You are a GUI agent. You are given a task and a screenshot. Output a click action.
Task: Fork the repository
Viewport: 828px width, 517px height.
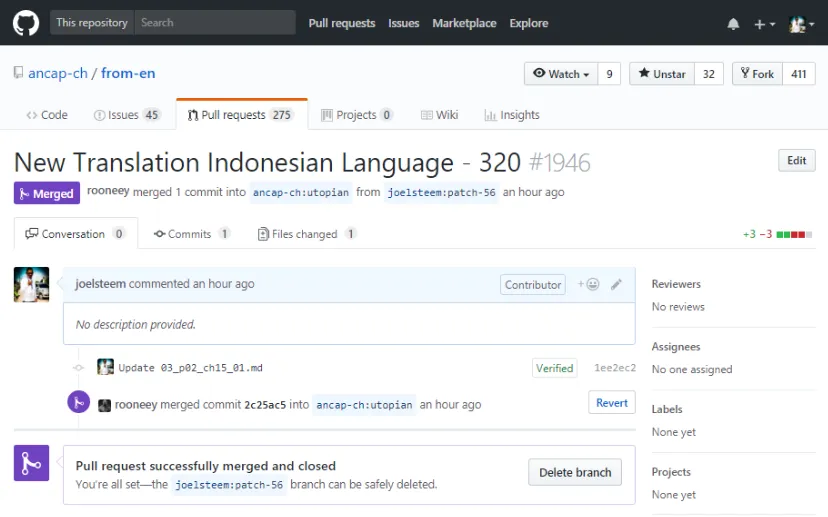pos(757,74)
